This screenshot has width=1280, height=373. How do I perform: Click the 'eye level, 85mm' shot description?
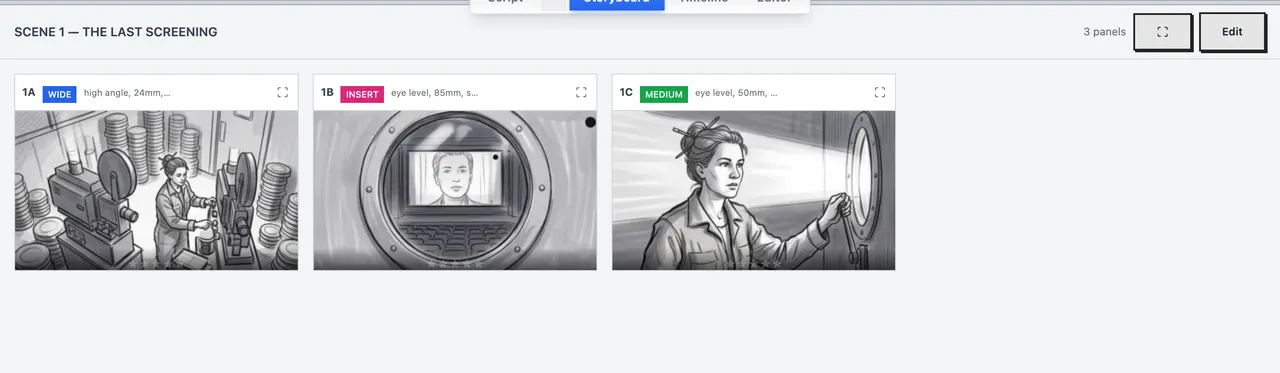(x=434, y=93)
